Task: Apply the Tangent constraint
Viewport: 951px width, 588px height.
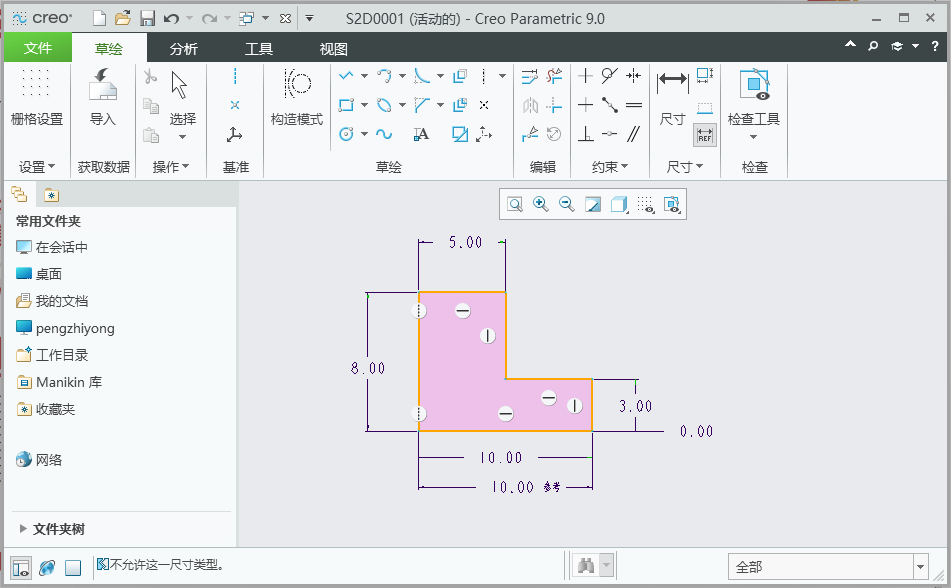Action: click(610, 76)
